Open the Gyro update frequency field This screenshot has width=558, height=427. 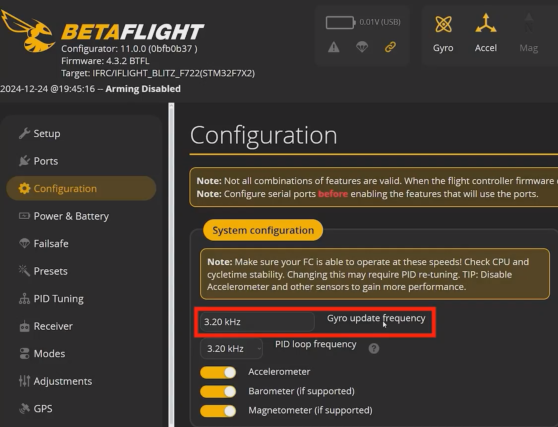click(257, 322)
